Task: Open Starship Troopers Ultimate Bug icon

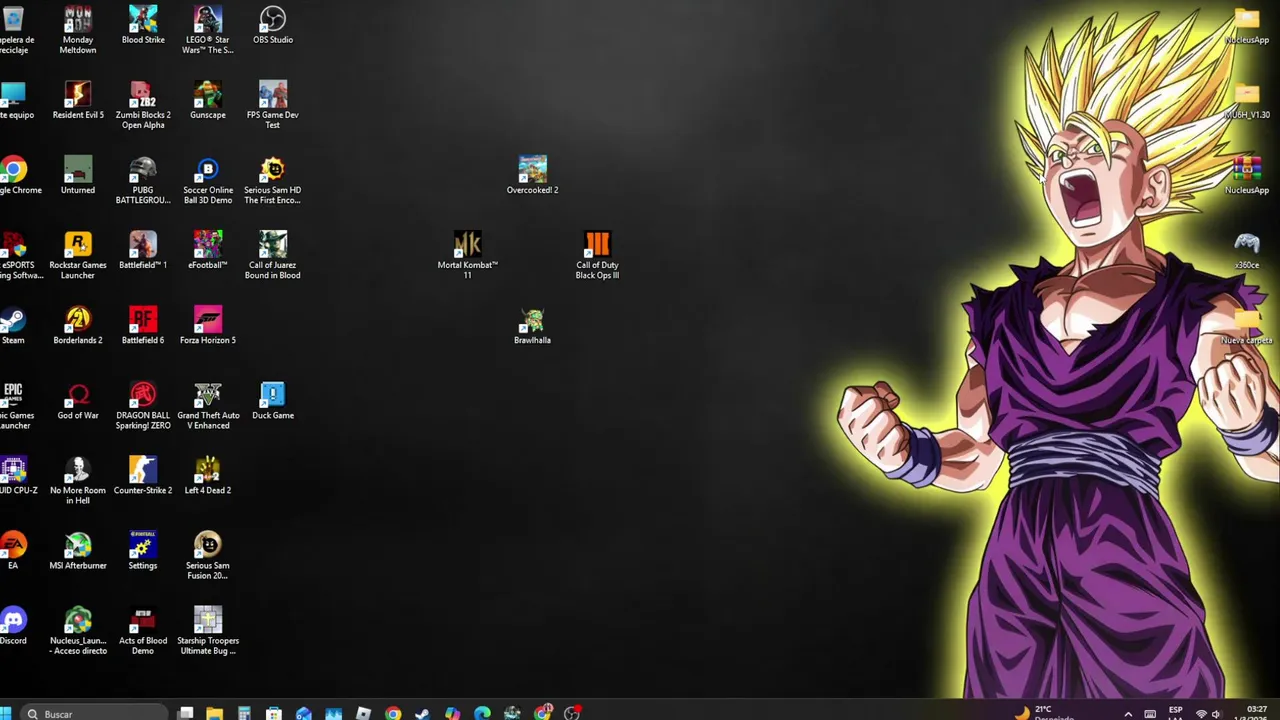Action: pyautogui.click(x=208, y=630)
